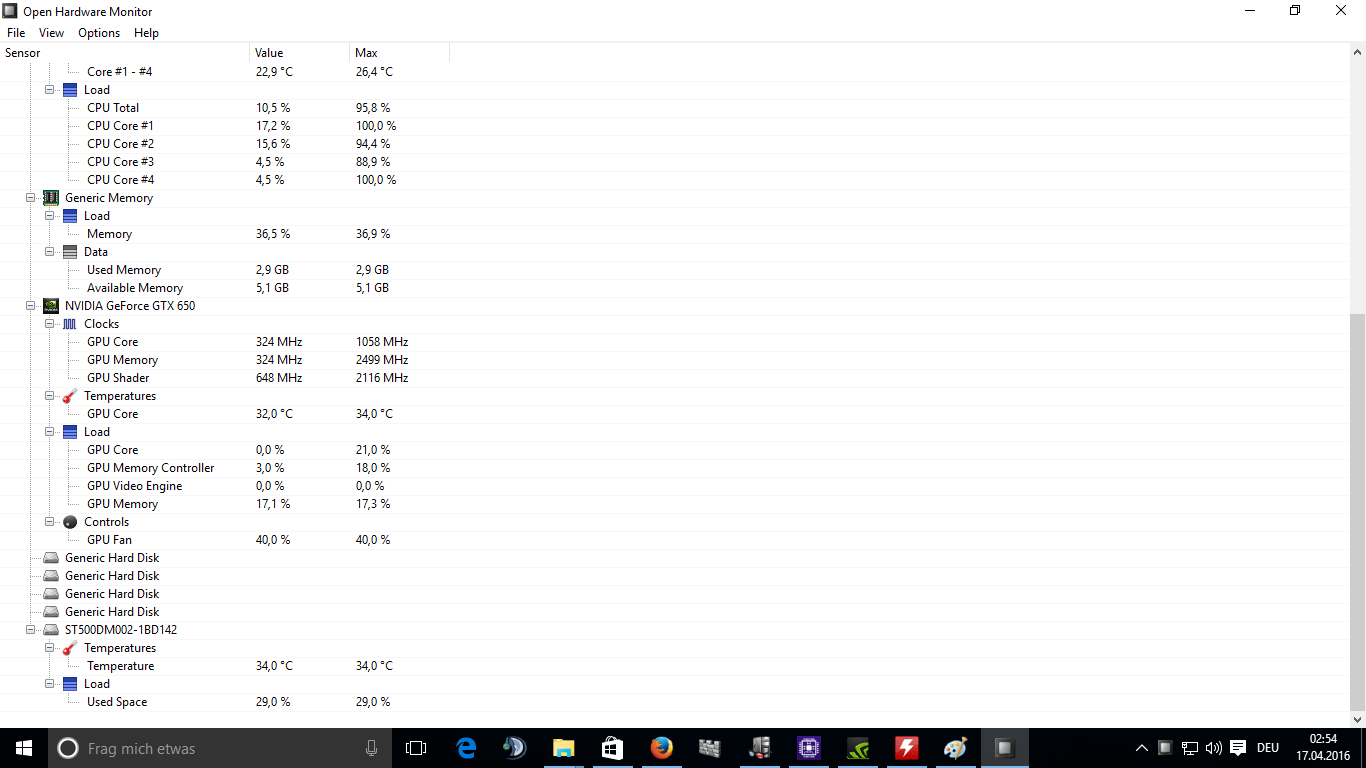Select the Used Memory row

point(675,270)
